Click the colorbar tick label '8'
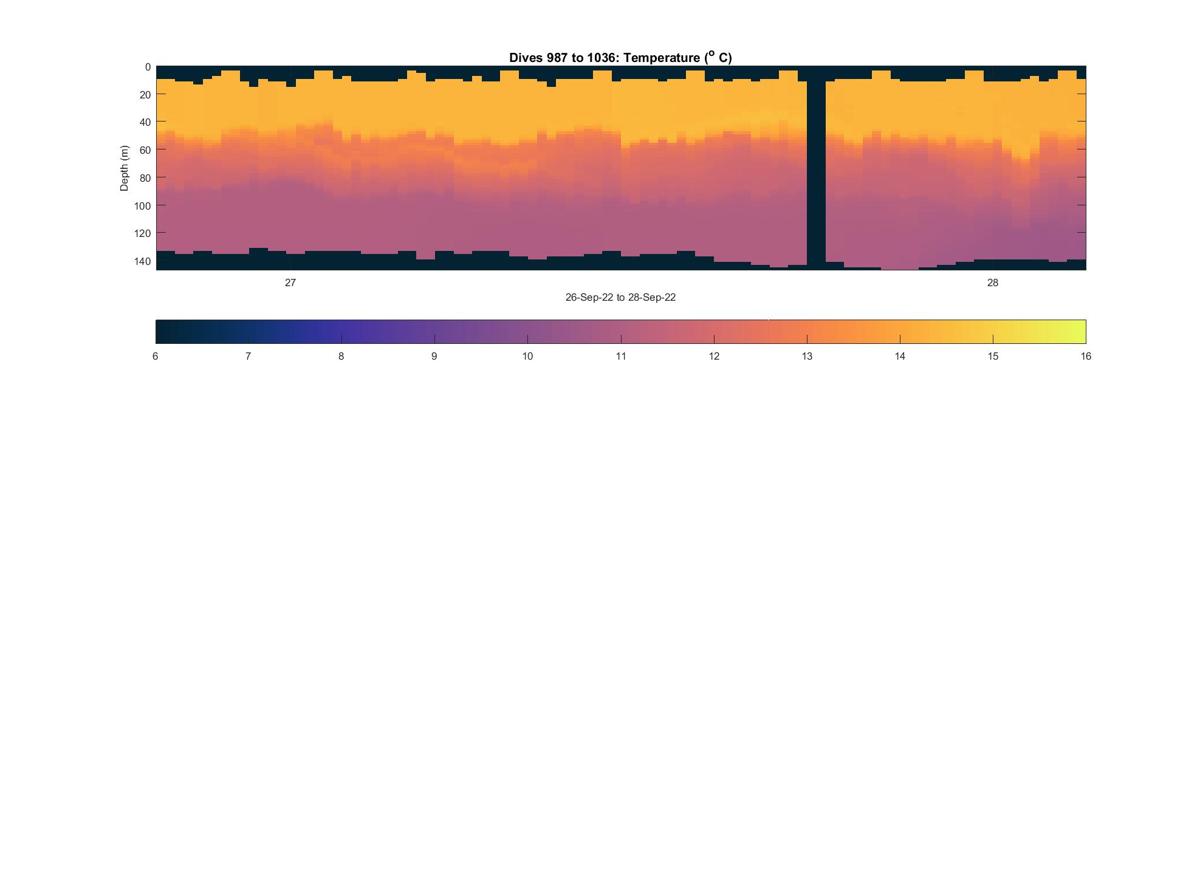Image resolution: width=1200 pixels, height=885 pixels. (x=341, y=356)
